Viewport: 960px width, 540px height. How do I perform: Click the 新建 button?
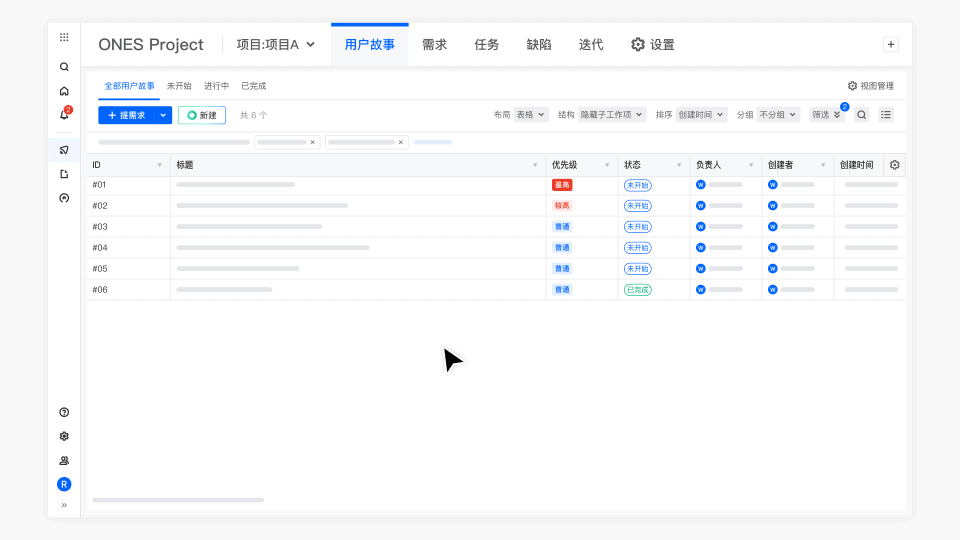pyautogui.click(x=202, y=115)
